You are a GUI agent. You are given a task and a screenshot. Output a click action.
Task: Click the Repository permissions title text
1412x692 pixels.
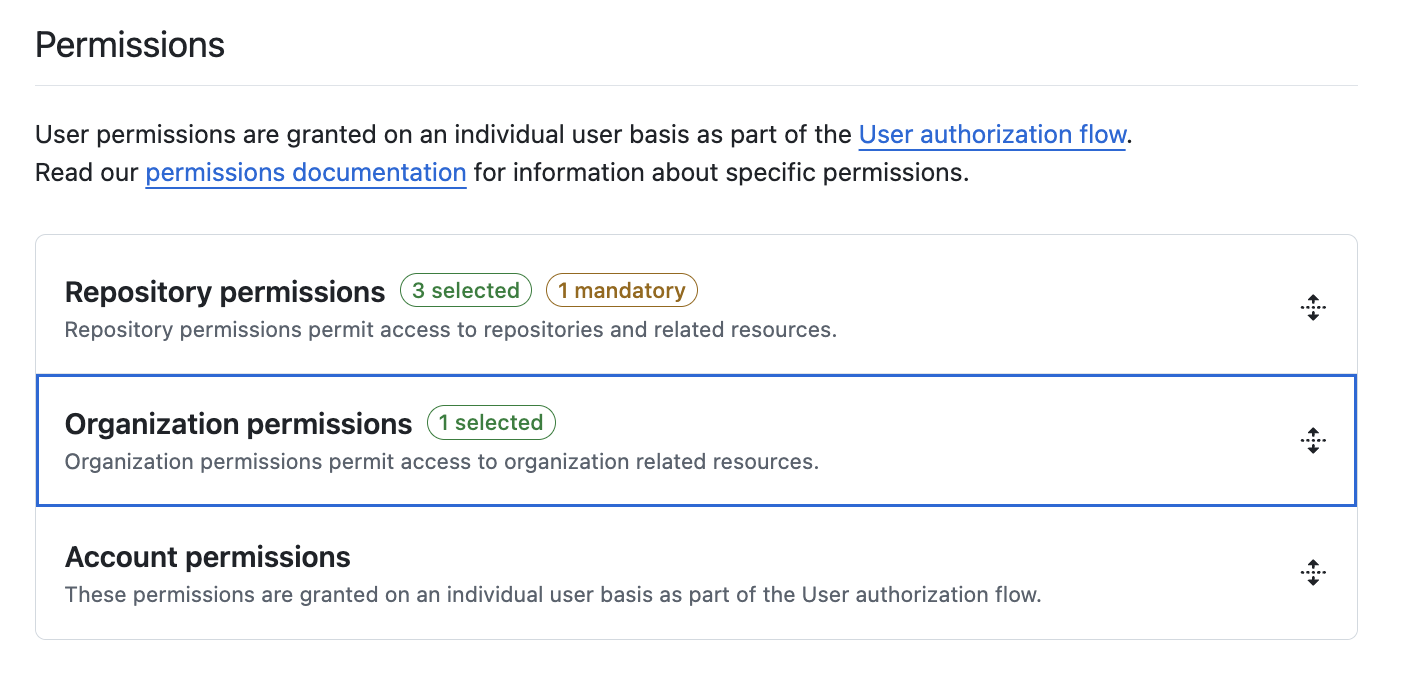[x=224, y=291]
